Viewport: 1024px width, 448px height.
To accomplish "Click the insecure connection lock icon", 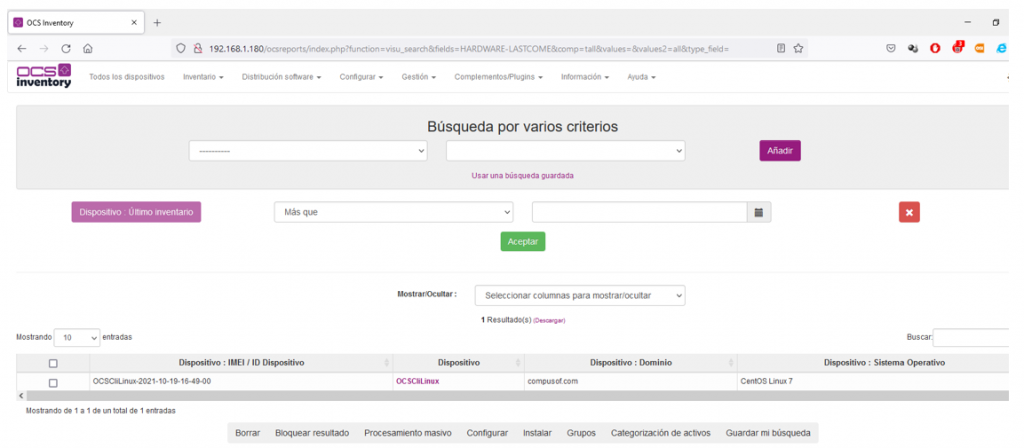I will (x=197, y=48).
